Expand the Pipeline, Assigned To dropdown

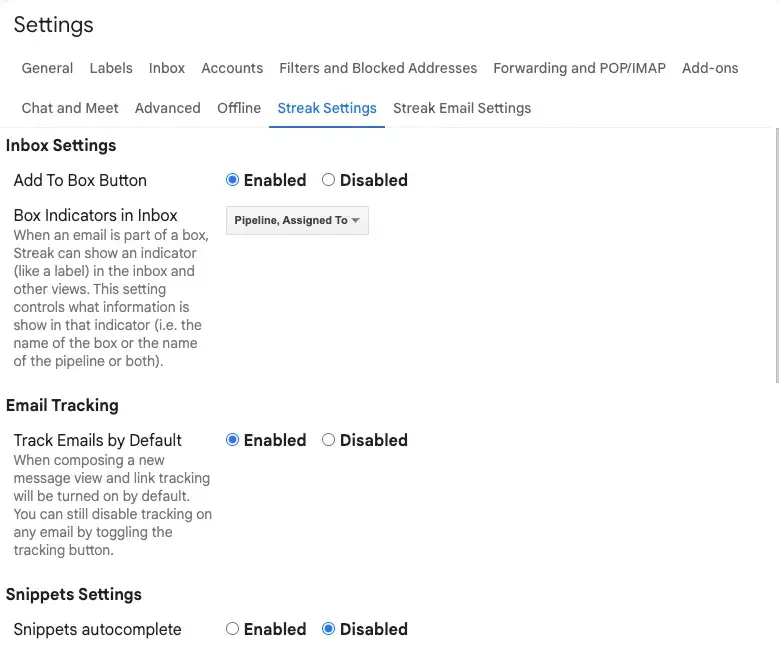tap(297, 220)
